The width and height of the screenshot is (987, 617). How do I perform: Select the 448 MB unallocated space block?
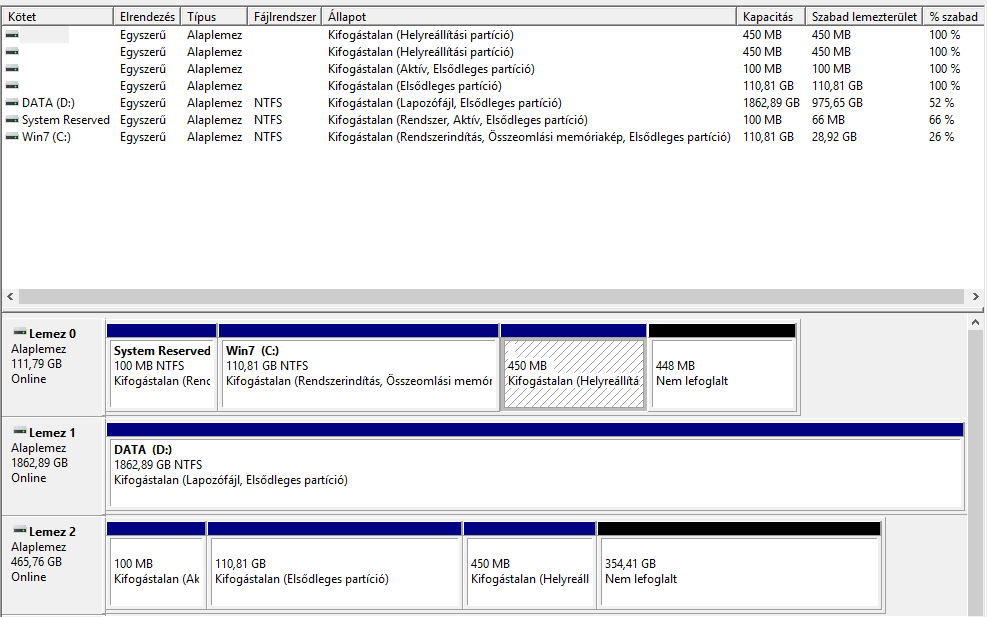pos(723,368)
